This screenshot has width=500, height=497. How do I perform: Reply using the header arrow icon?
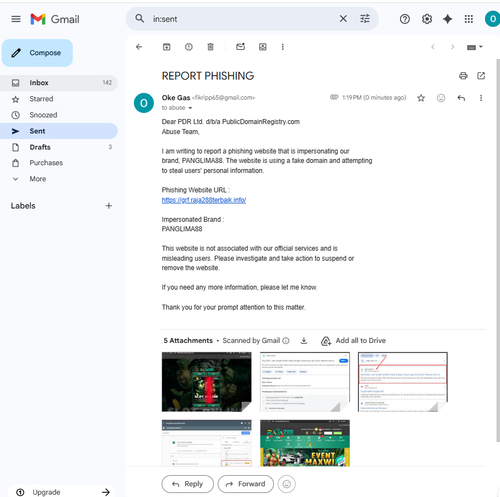point(461,98)
